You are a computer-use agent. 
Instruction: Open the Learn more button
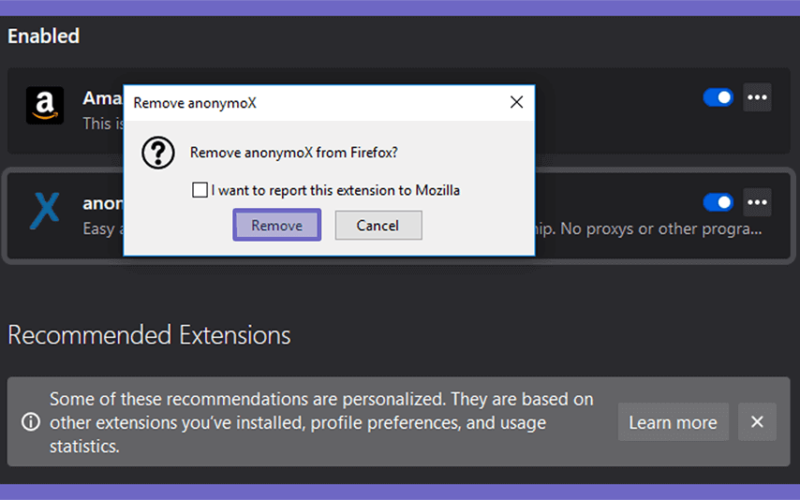pos(673,422)
